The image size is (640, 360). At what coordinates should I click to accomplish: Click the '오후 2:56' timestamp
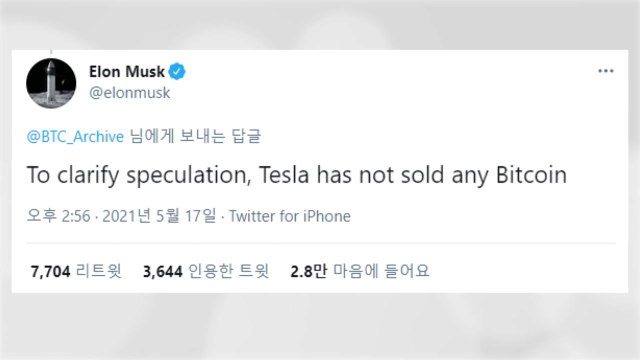click(x=58, y=216)
